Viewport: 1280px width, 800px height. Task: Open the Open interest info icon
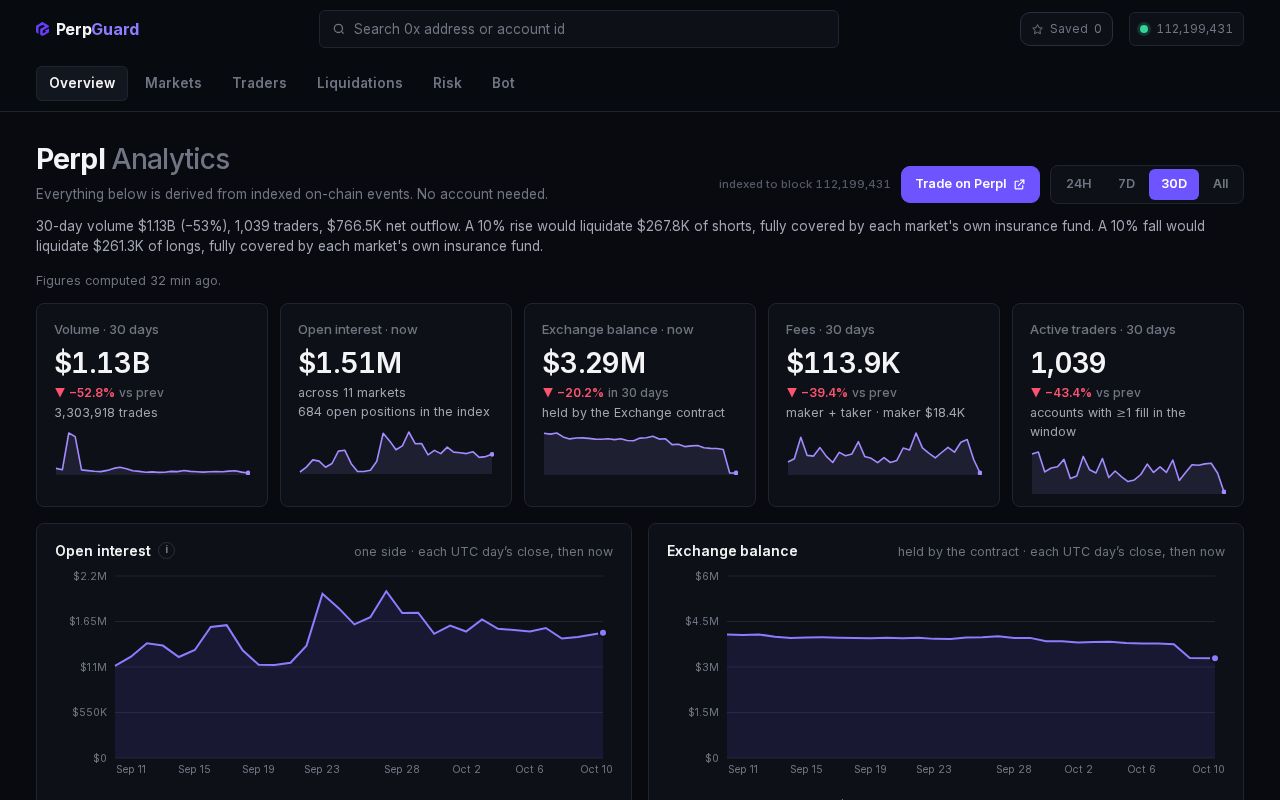pyautogui.click(x=166, y=550)
